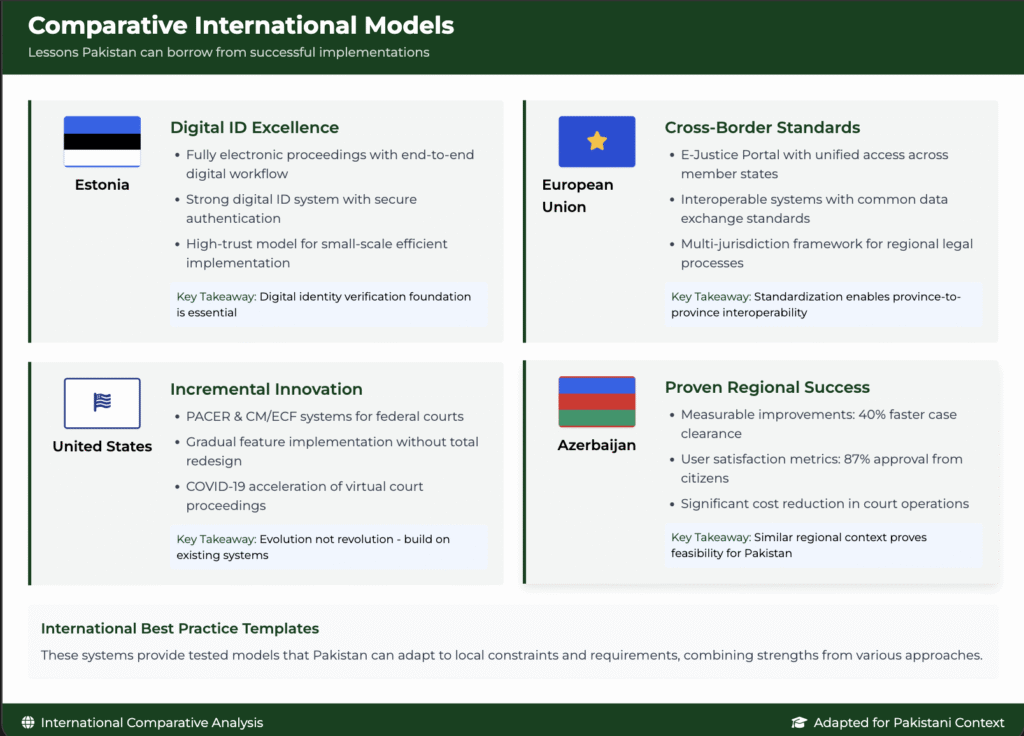Screen dimensions: 1024x736
Task: Click the Estonia flag icon
Action: coord(102,141)
